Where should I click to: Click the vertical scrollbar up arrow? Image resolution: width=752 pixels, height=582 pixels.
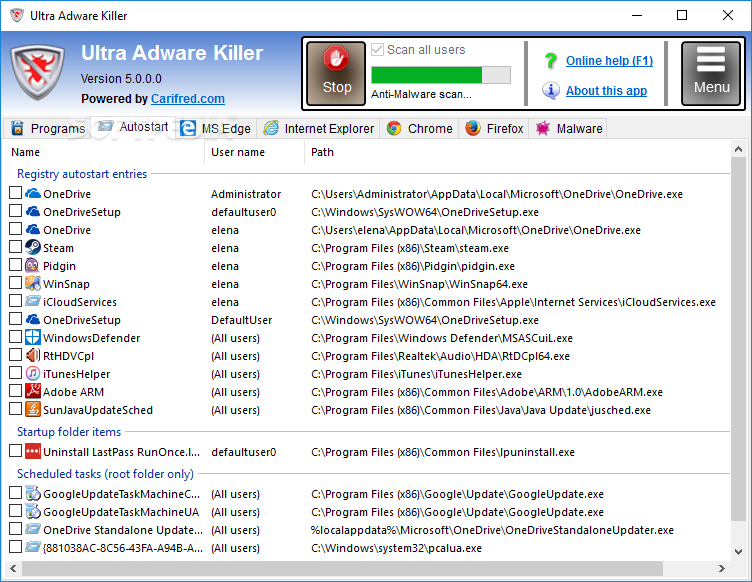(x=738, y=150)
